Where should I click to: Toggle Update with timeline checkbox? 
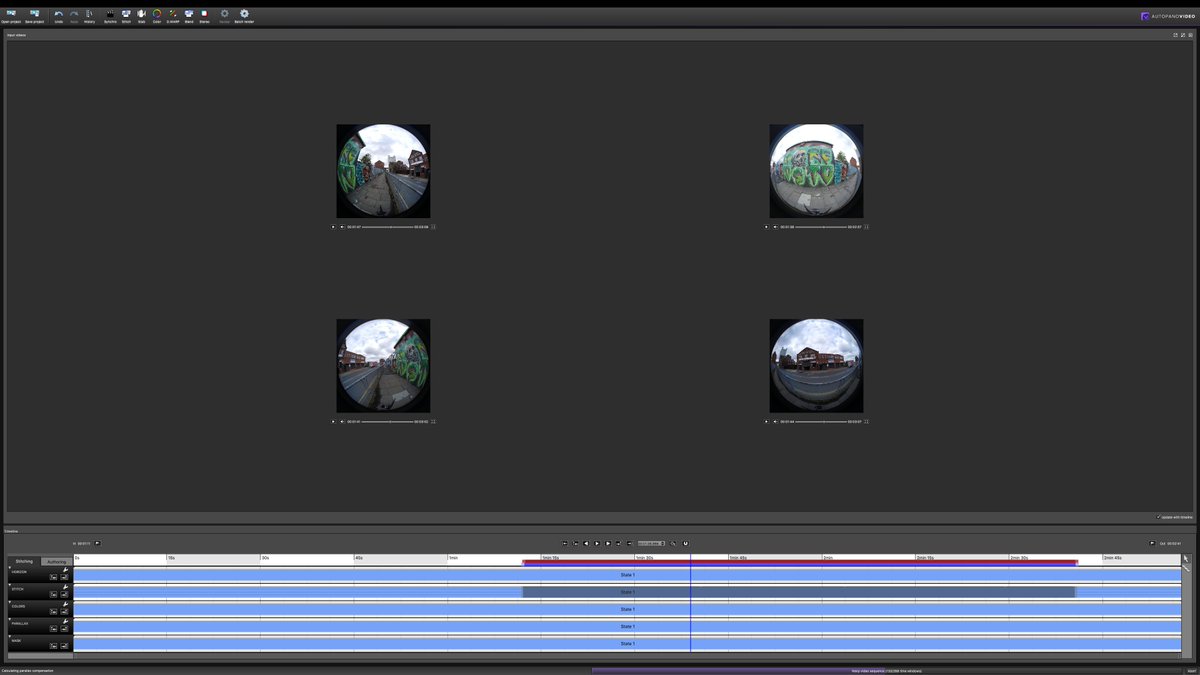(x=1158, y=517)
